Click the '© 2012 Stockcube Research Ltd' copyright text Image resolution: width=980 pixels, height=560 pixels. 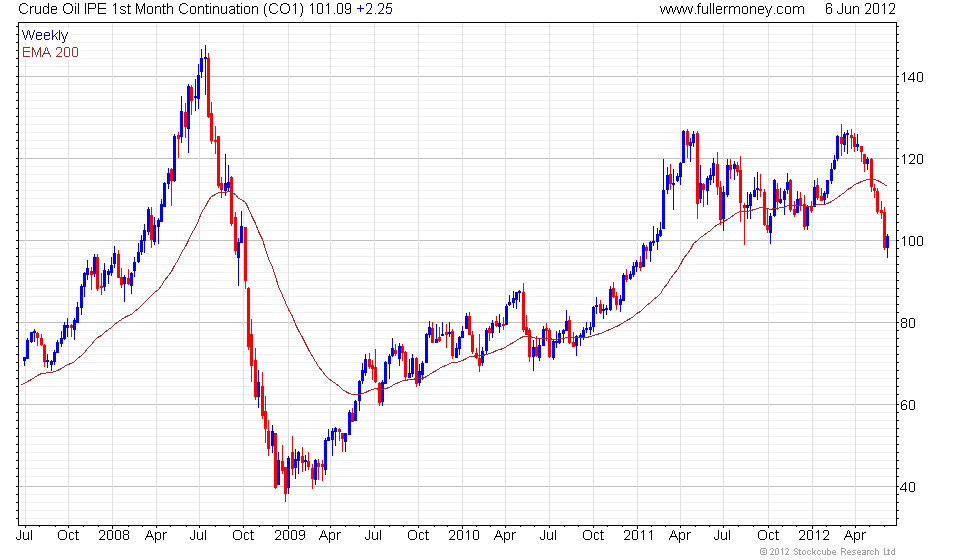(x=828, y=552)
